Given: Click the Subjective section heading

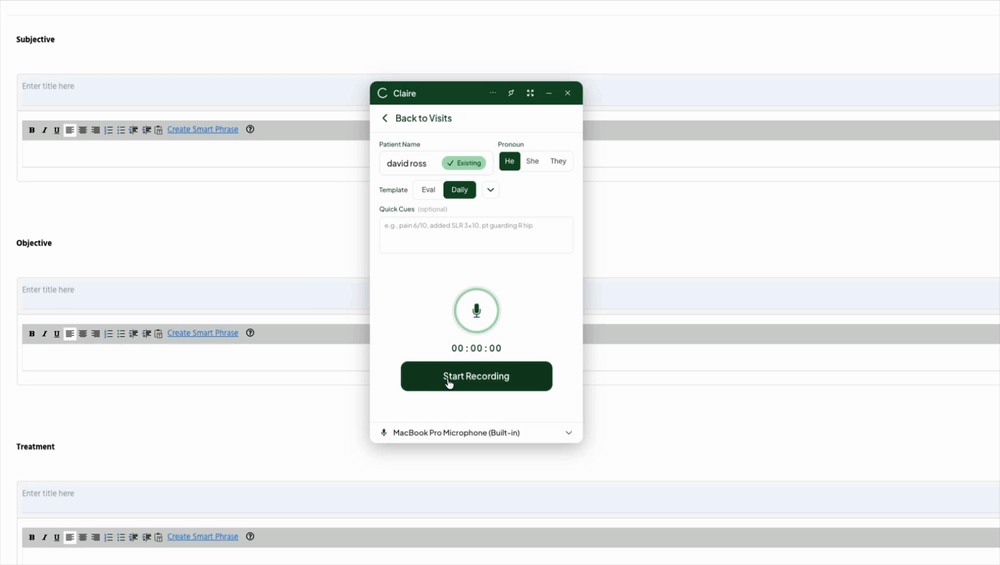Looking at the screenshot, I should (36, 40).
